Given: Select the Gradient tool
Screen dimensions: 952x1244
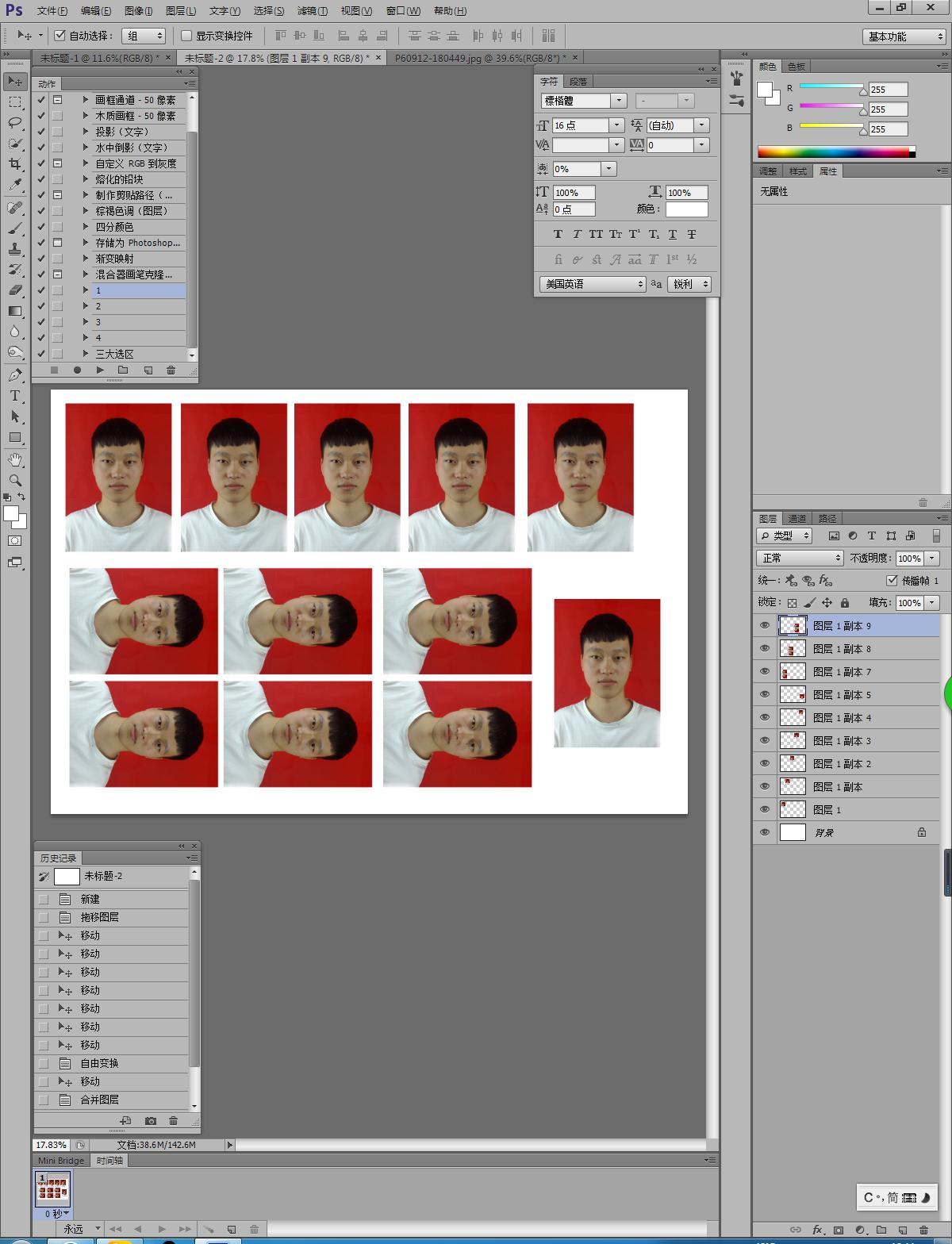Looking at the screenshot, I should [15, 311].
